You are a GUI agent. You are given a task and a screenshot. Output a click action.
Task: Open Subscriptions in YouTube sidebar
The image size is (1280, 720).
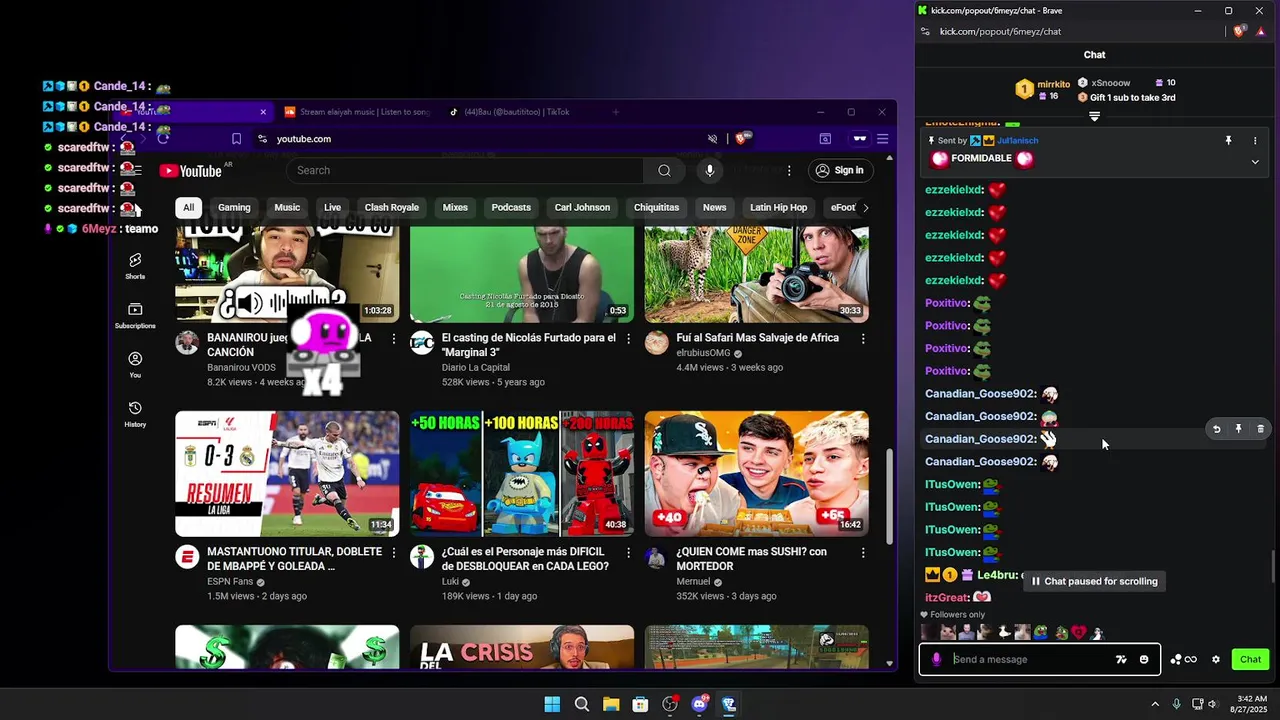(135, 316)
